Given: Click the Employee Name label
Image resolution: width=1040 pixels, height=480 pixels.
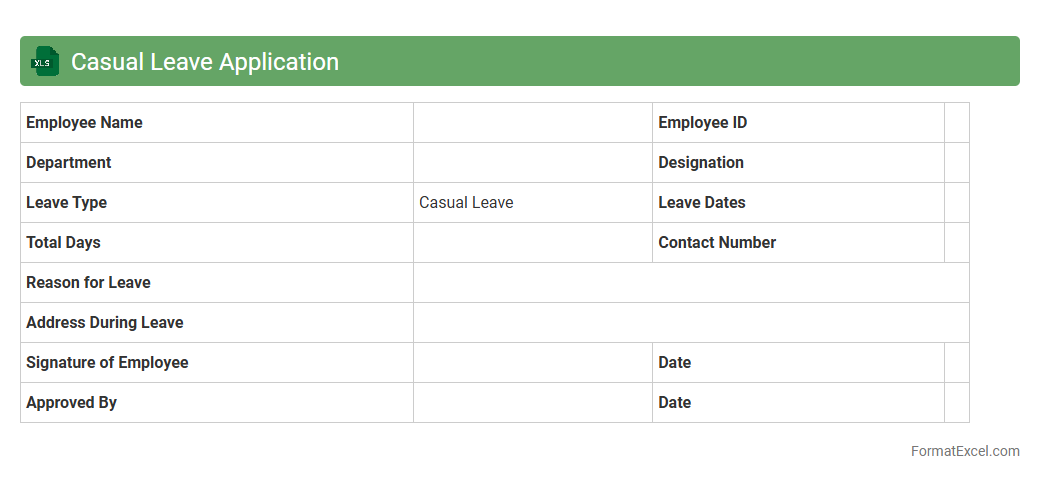Looking at the screenshot, I should tap(85, 123).
